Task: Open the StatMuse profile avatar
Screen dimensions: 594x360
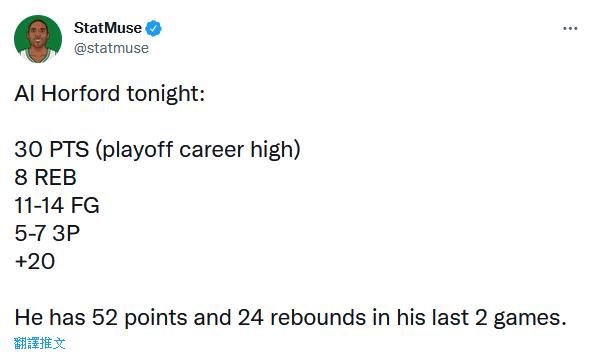Action: click(x=38, y=39)
